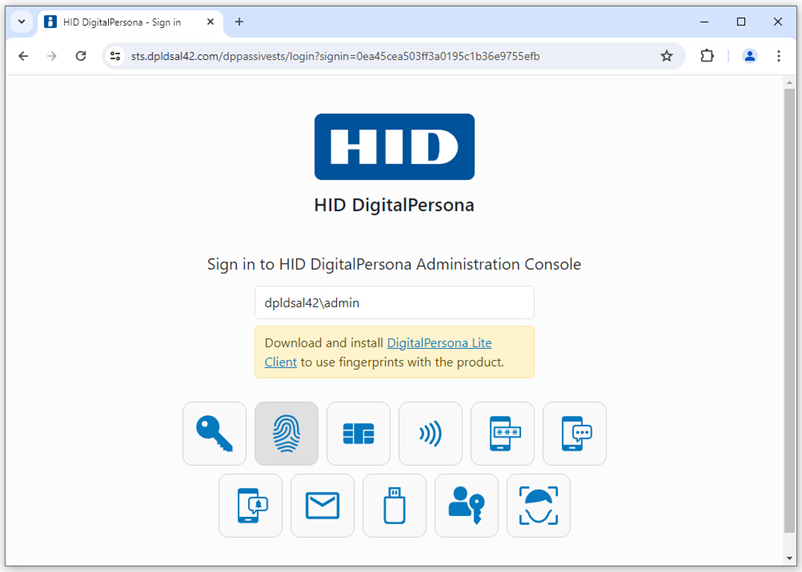Select the Password key credential icon

214,433
